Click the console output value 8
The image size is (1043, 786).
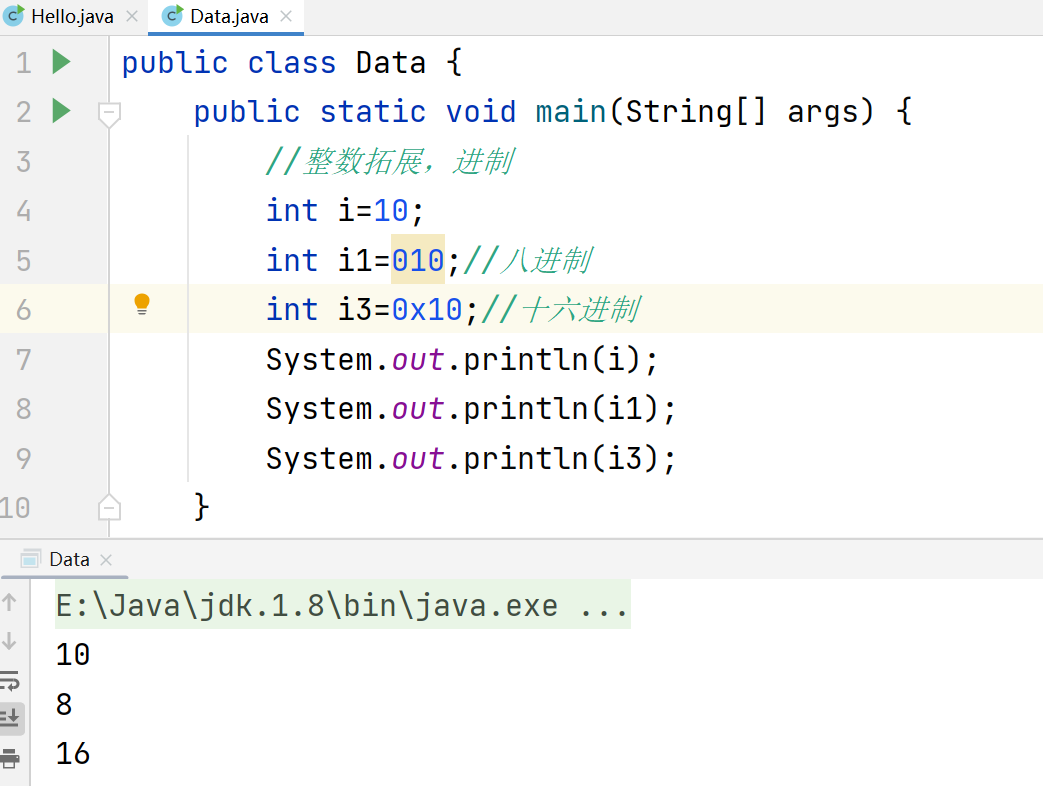click(x=64, y=704)
